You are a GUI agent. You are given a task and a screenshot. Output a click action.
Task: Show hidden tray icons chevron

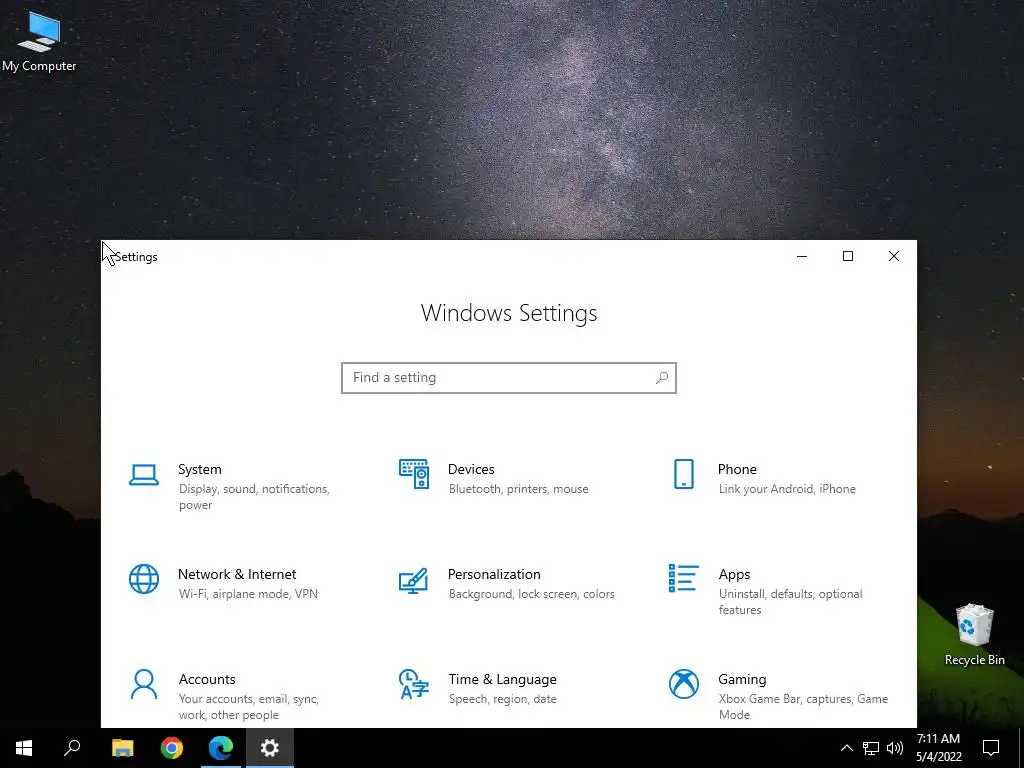(x=846, y=748)
